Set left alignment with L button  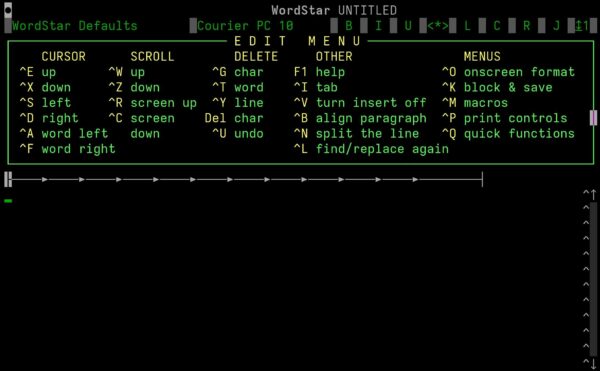(467, 26)
